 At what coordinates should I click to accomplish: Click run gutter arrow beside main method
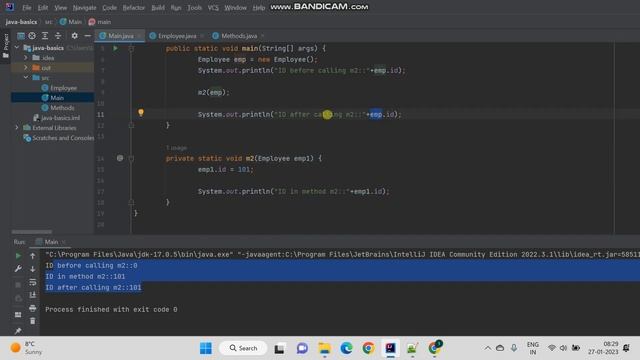pyautogui.click(x=116, y=48)
